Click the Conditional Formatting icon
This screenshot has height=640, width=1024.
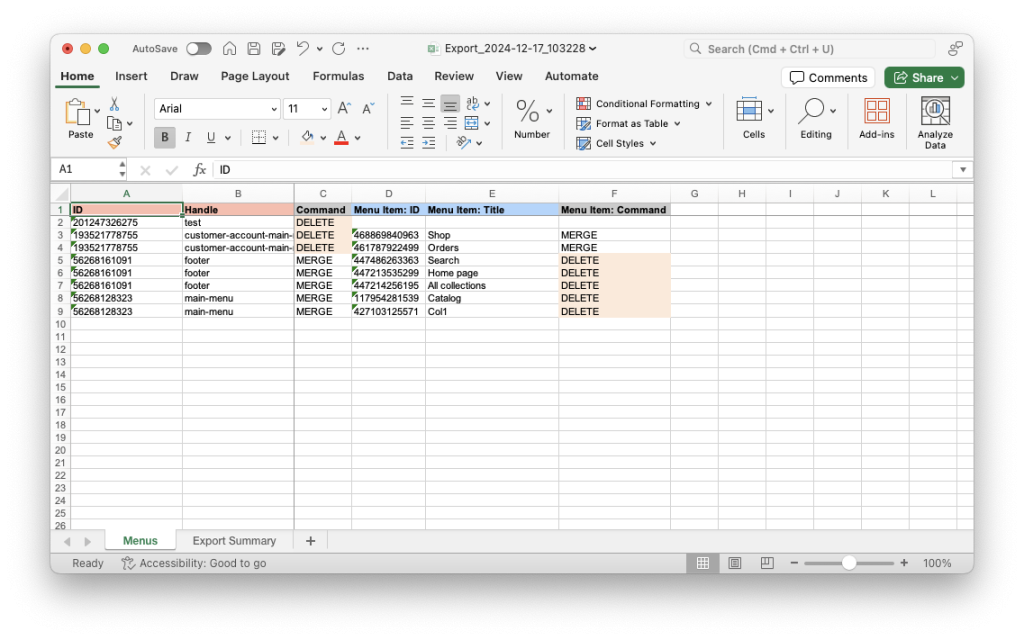click(584, 103)
